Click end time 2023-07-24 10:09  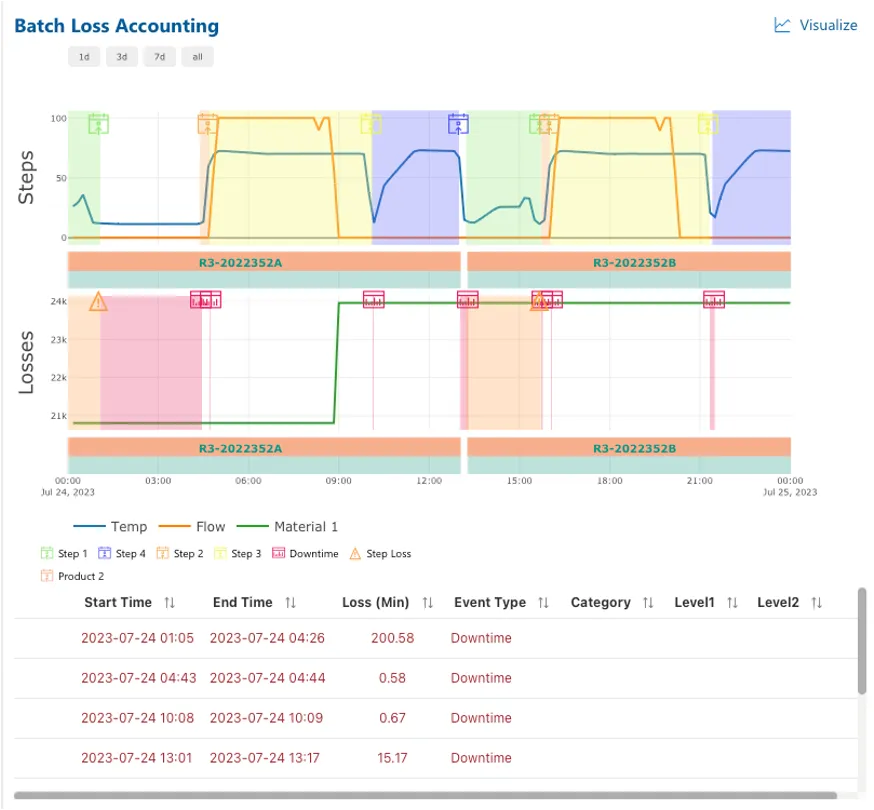[266, 718]
